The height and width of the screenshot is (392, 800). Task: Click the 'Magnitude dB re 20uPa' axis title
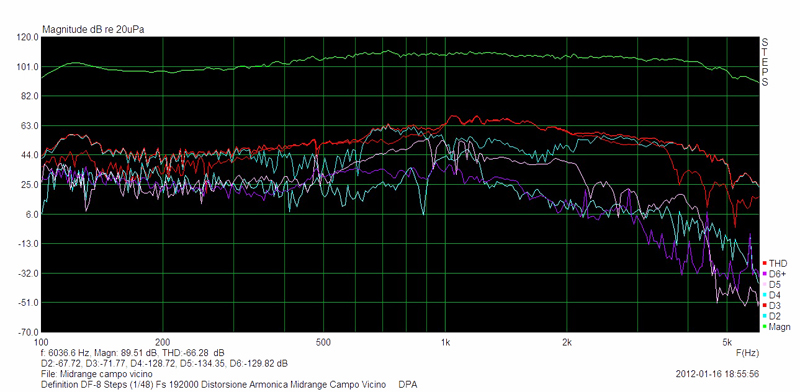pyautogui.click(x=93, y=30)
